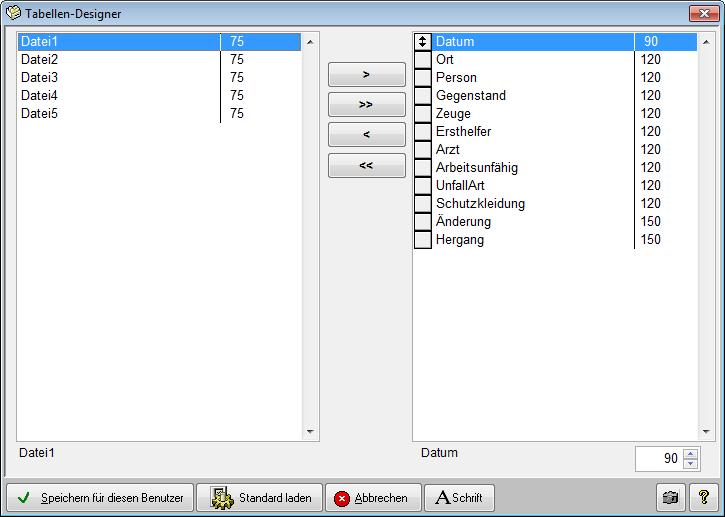Select the Änderung field name
The image size is (725, 517).
pyautogui.click(x=463, y=222)
